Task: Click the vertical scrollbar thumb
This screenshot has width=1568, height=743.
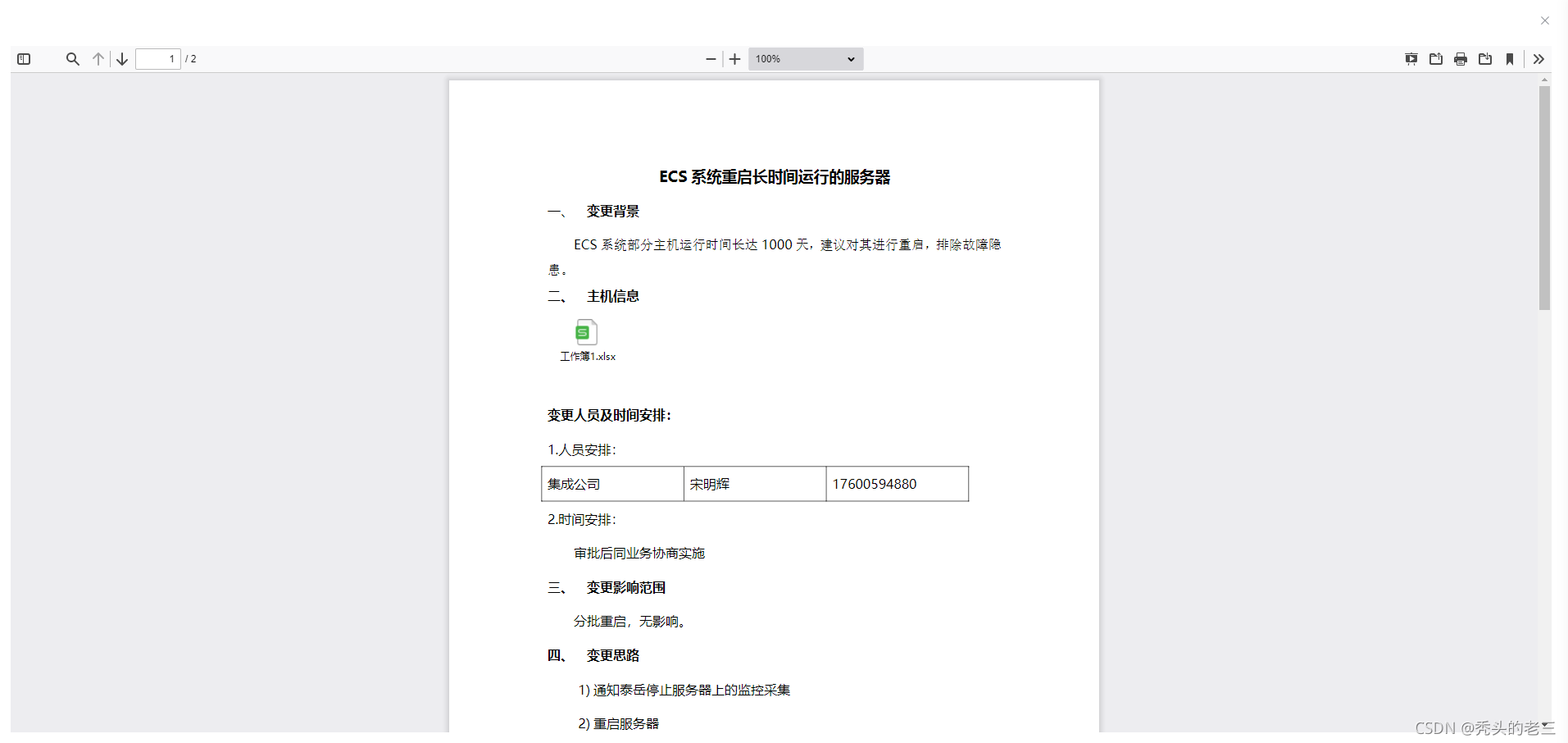Action: coord(1544,198)
